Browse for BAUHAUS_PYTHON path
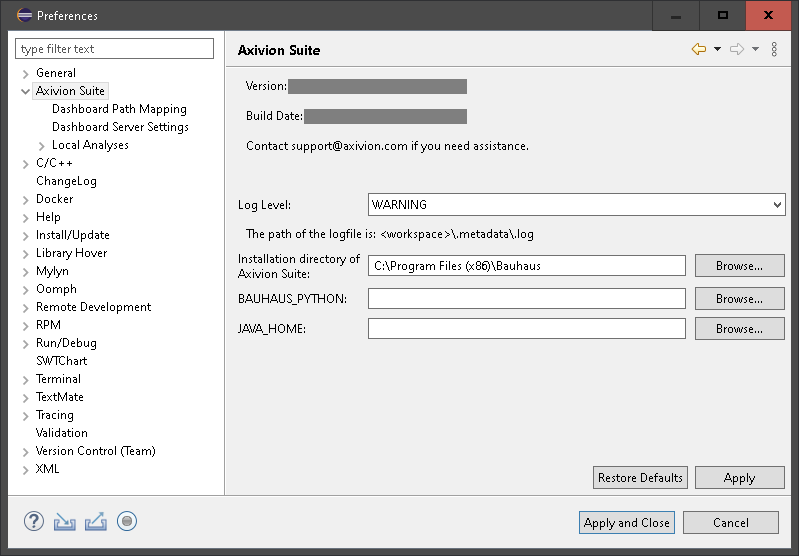799x556 pixels. [x=739, y=299]
